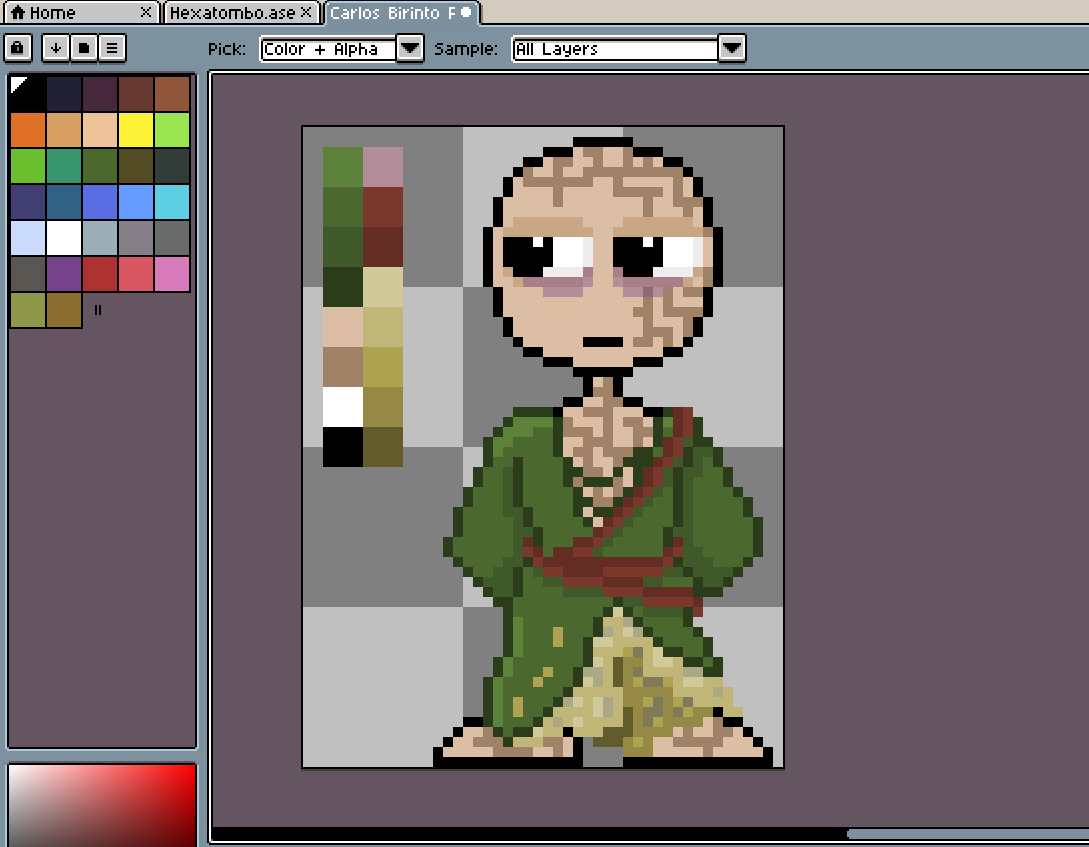Close the Hexatombo.ase tab
This screenshot has width=1089, height=847.
coord(306,12)
